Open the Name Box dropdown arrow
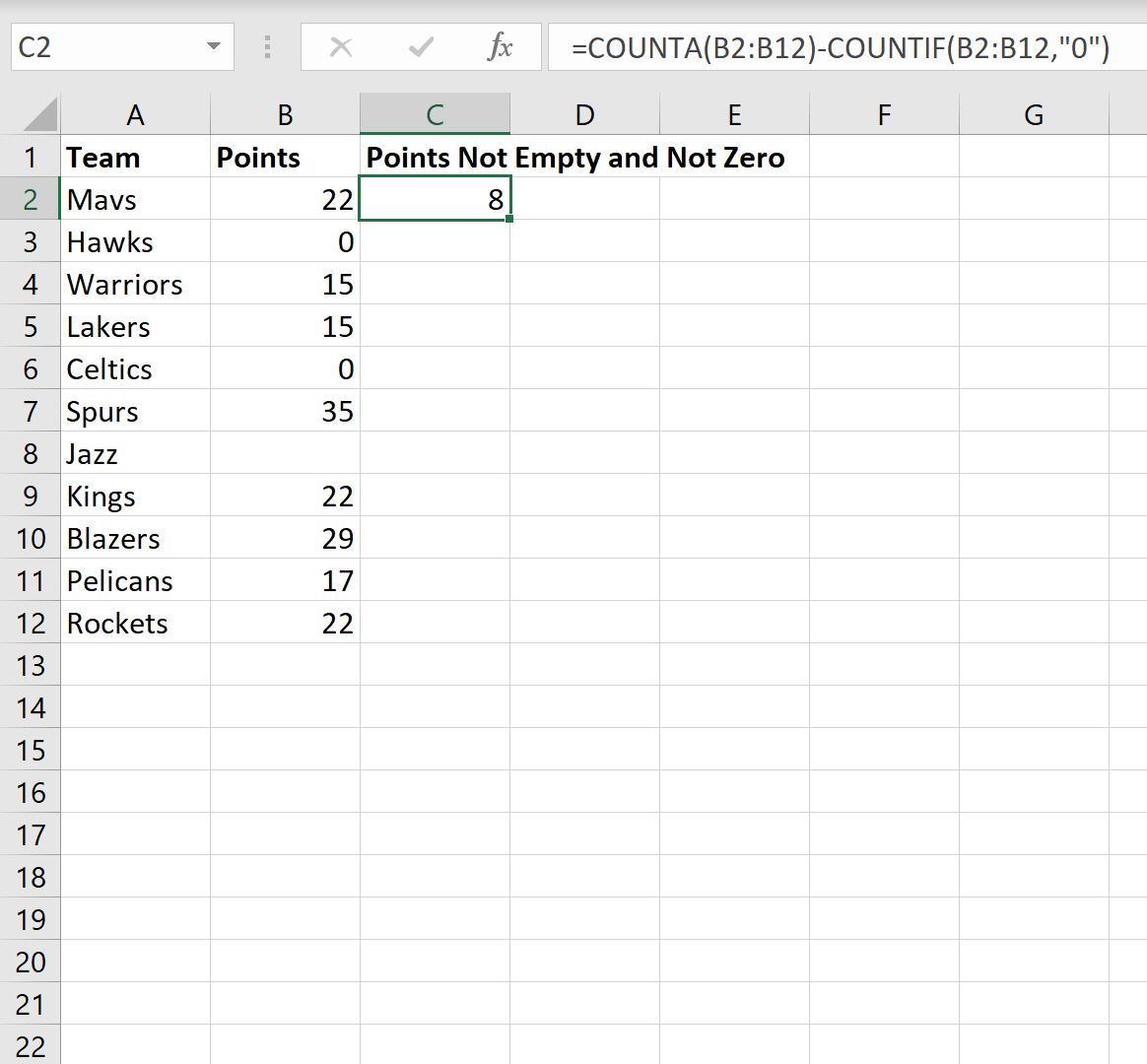Screen dimensions: 1147x1064 pyautogui.click(x=214, y=47)
